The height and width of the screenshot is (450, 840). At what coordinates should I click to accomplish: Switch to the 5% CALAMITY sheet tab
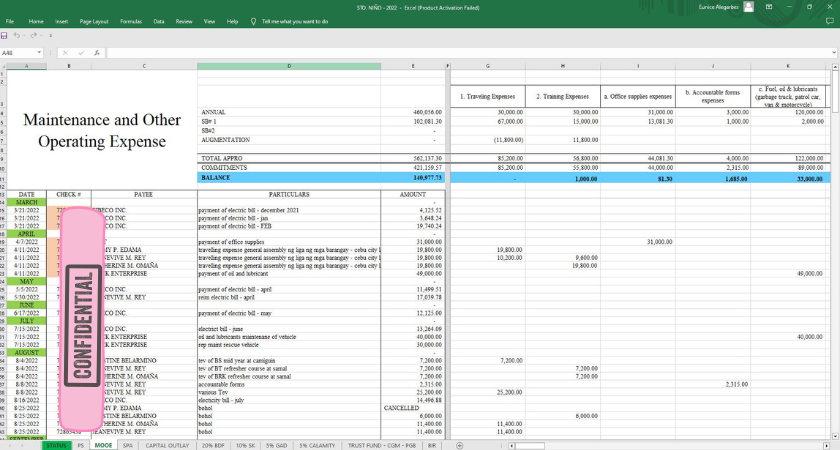click(x=317, y=444)
